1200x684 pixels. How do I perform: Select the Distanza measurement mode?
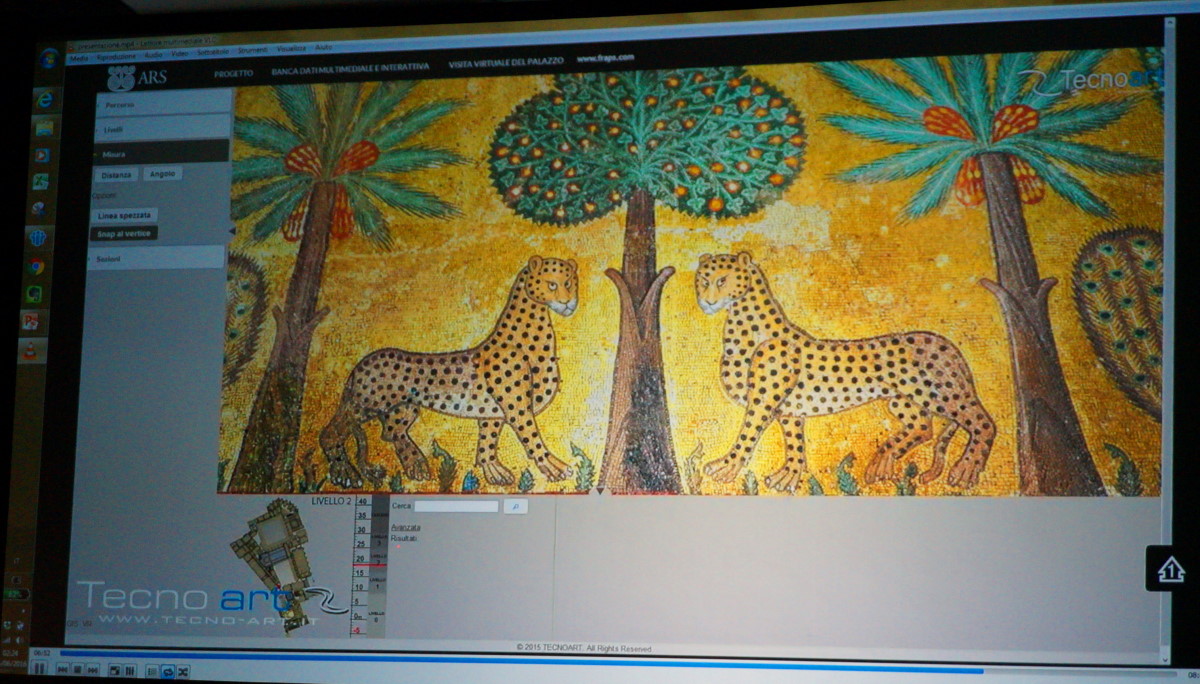(x=114, y=174)
